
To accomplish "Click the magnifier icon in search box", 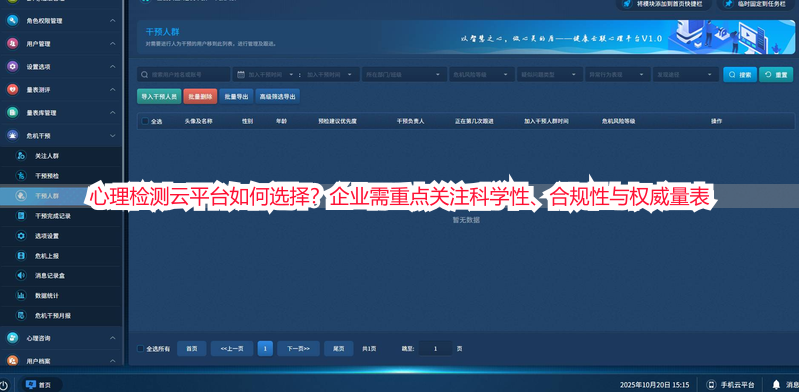I will [145, 74].
